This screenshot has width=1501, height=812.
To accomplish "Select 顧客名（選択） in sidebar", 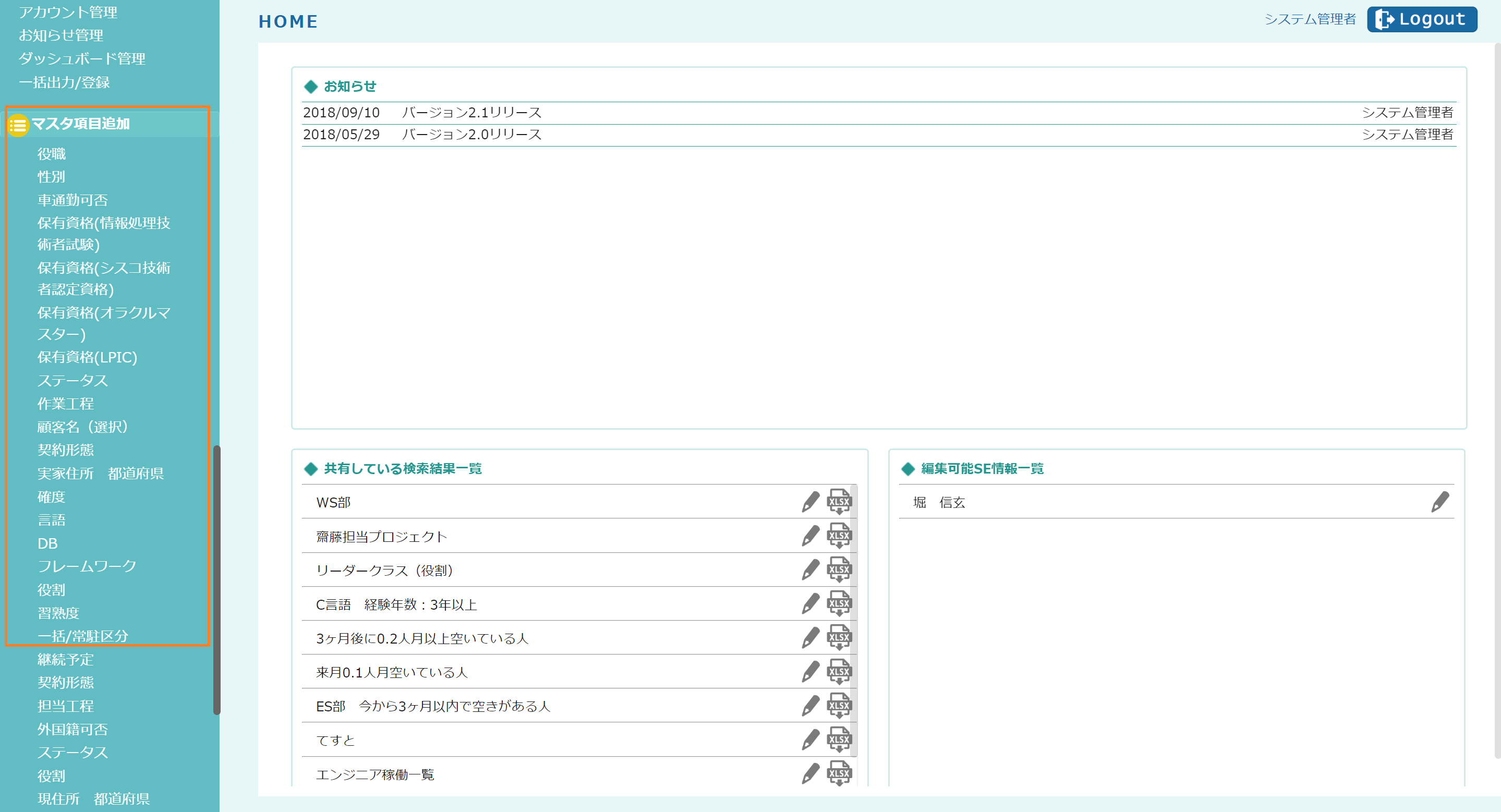I will 83,427.
